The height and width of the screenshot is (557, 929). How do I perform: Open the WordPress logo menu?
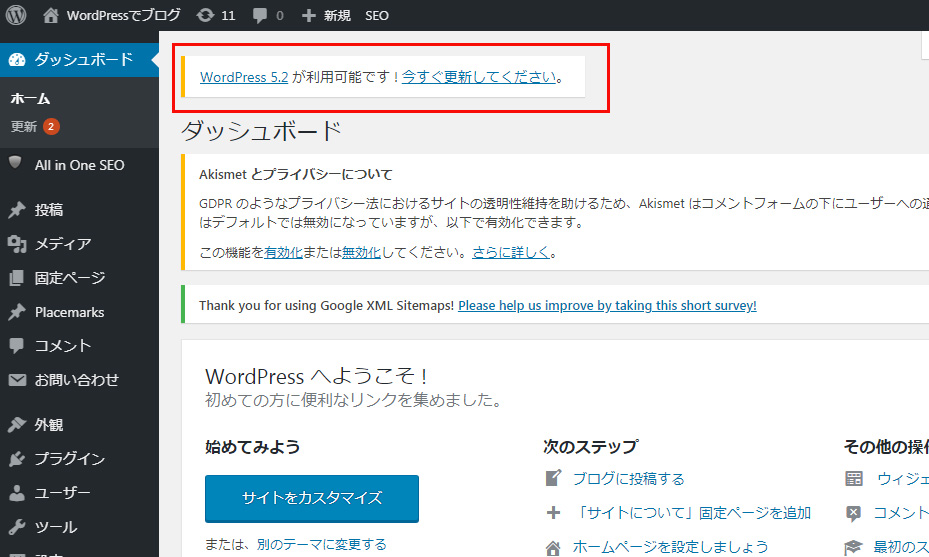pyautogui.click(x=16, y=15)
